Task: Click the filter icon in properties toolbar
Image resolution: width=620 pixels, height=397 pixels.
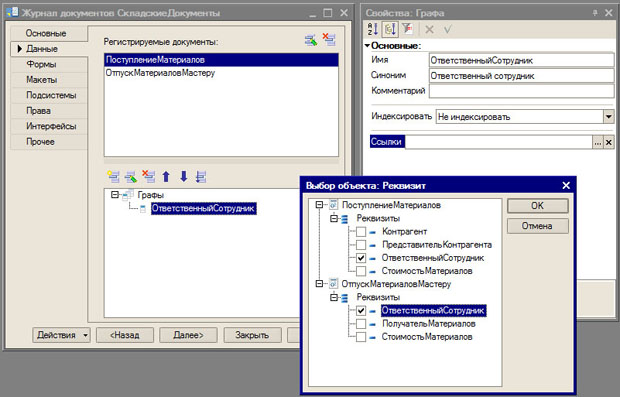Action: click(407, 29)
